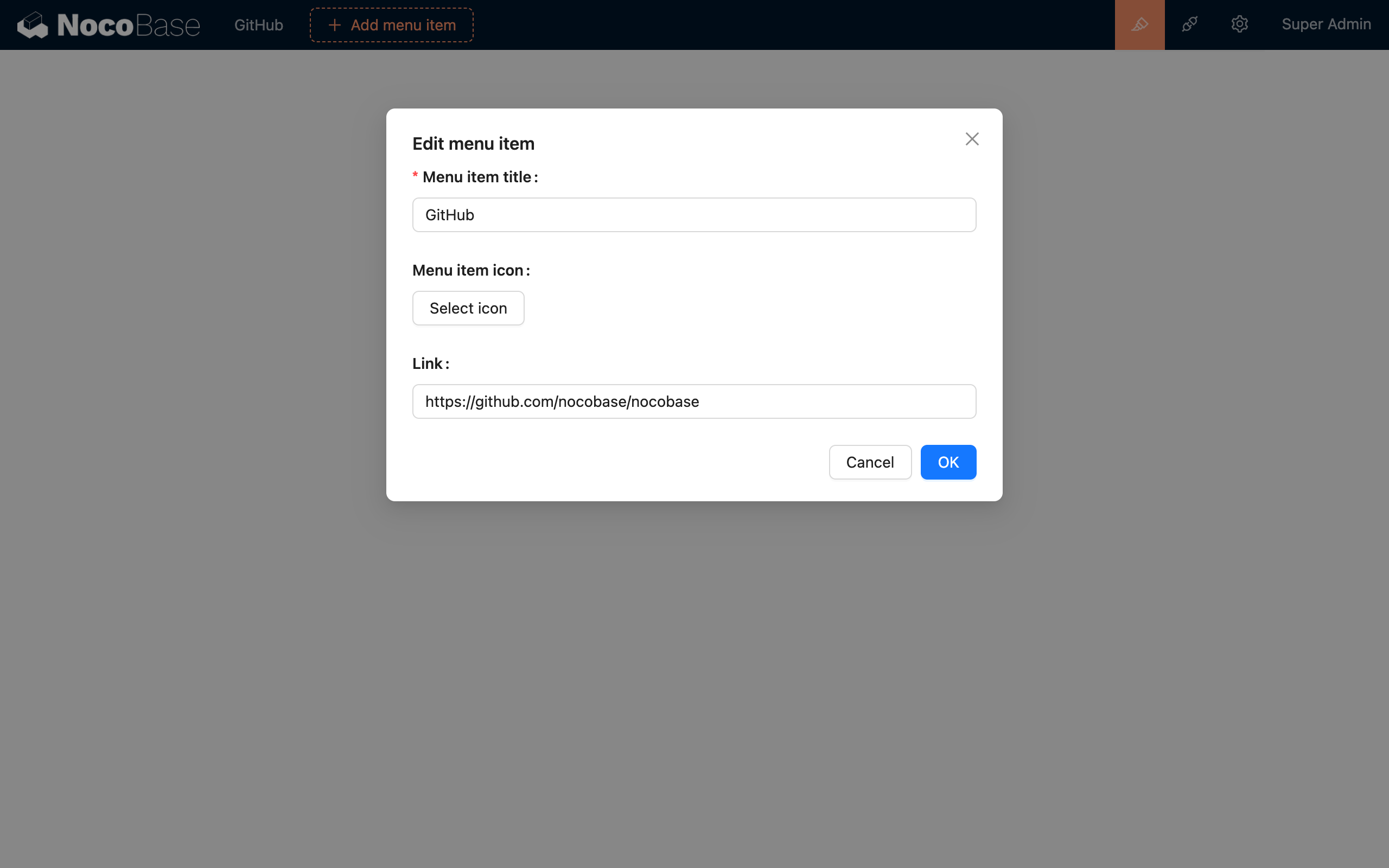Close the Edit menu item dialog

(x=972, y=139)
